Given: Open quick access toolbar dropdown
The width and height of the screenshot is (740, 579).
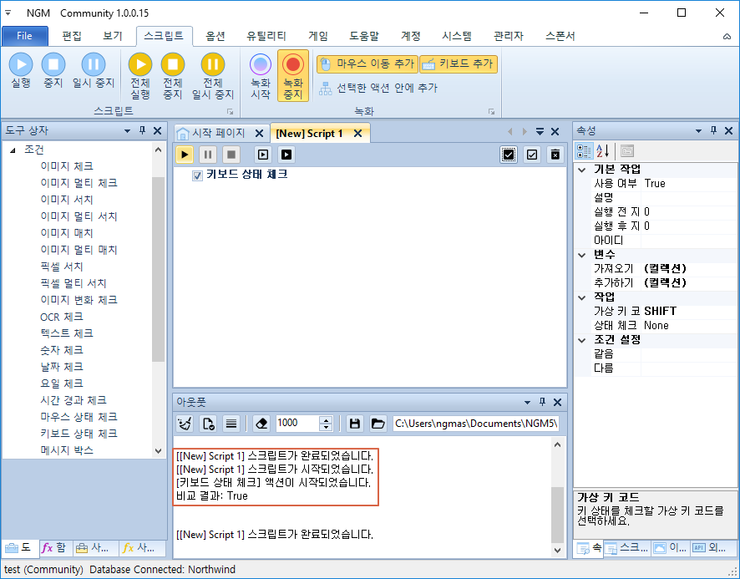Looking at the screenshot, I should pyautogui.click(x=8, y=13).
